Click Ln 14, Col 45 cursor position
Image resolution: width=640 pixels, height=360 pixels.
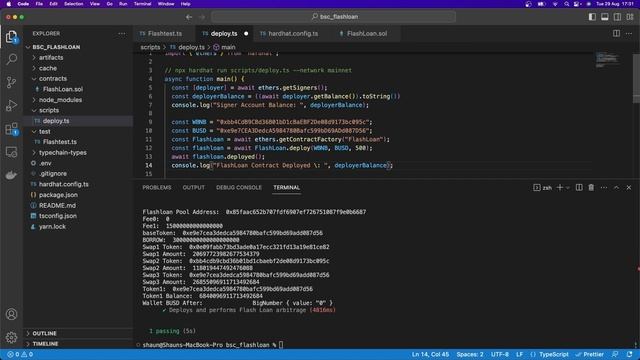430,354
